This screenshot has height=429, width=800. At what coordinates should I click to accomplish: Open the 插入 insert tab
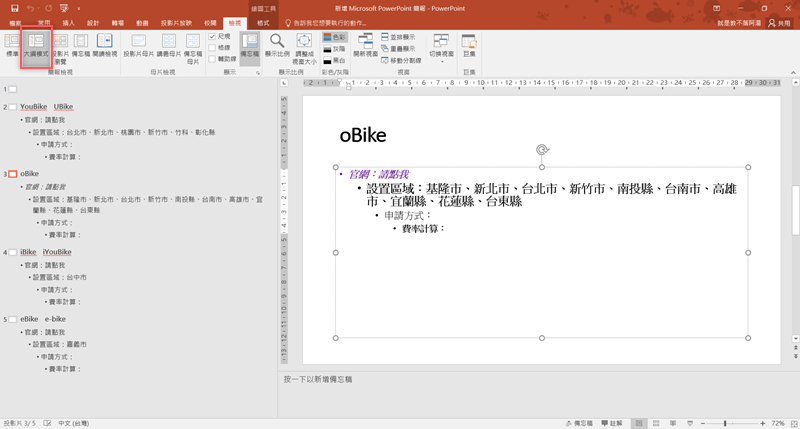pos(68,21)
